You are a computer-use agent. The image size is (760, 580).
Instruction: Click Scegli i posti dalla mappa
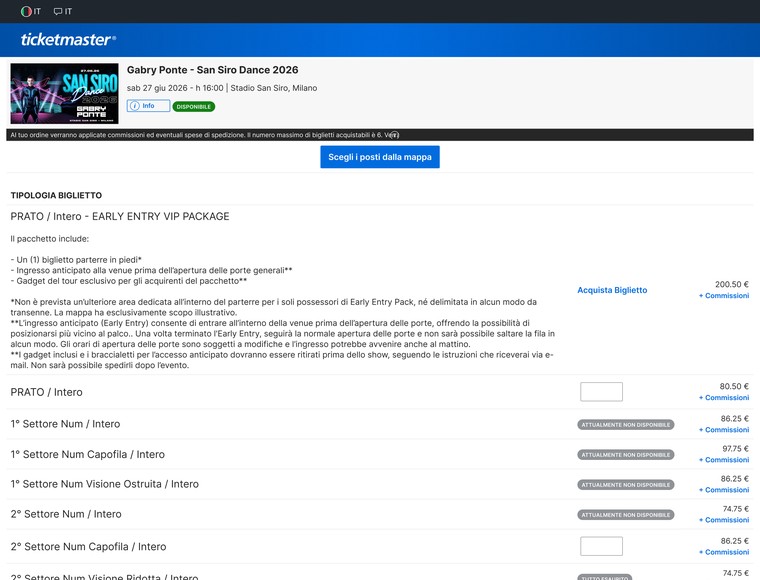point(380,157)
